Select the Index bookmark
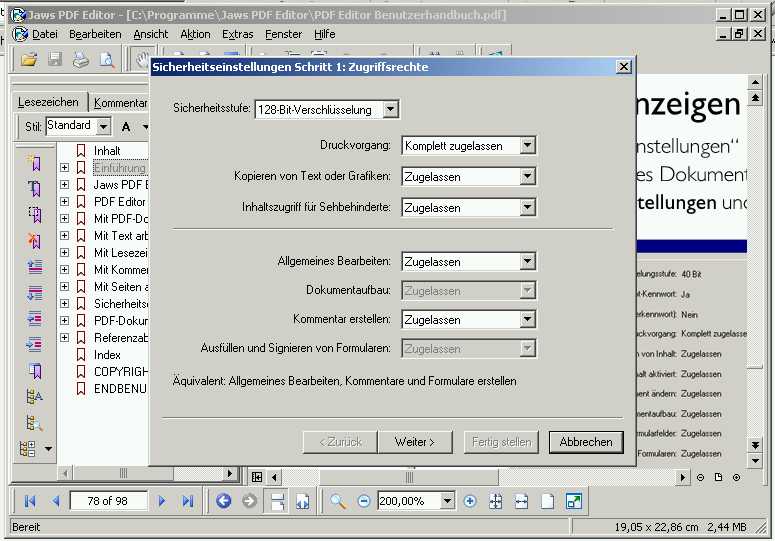775x541 pixels. click(x=107, y=355)
